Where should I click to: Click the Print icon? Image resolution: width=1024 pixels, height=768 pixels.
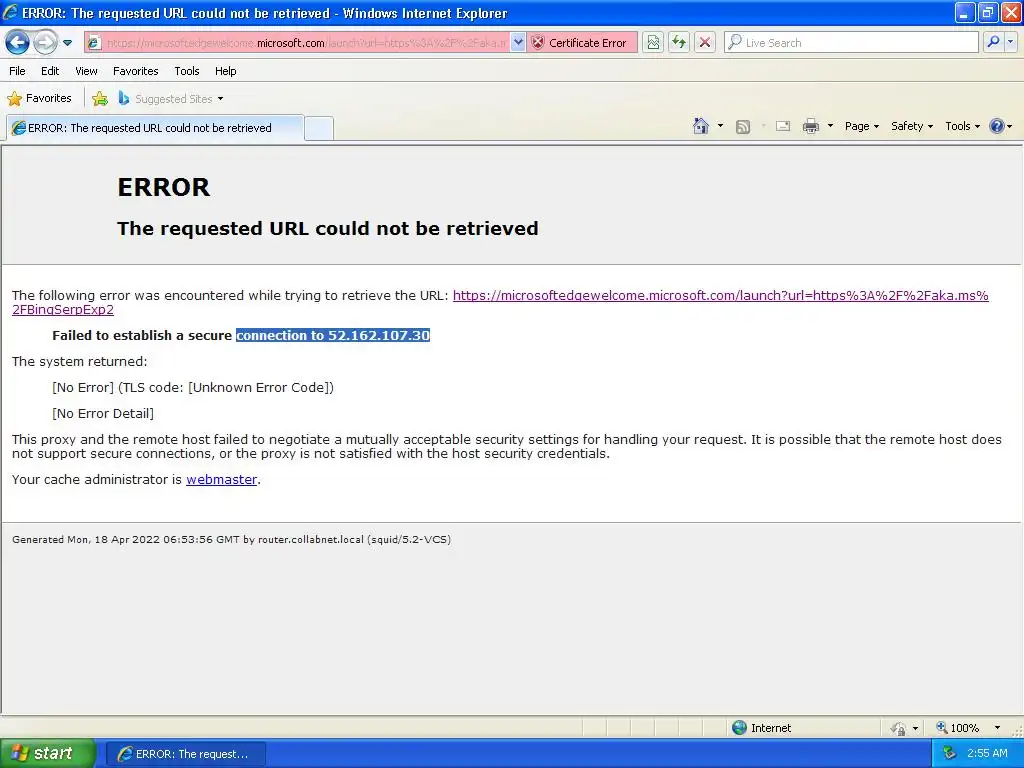click(810, 126)
